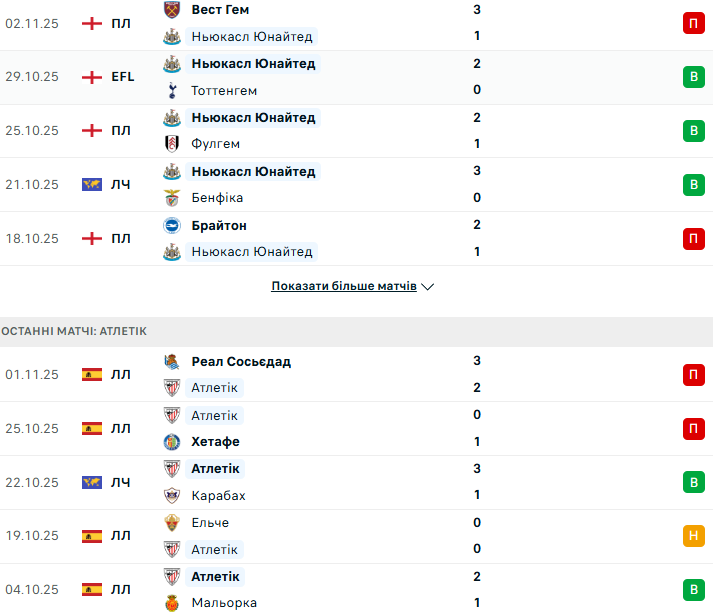
Task: Click the Getafe club crest icon
Action: 171,442
